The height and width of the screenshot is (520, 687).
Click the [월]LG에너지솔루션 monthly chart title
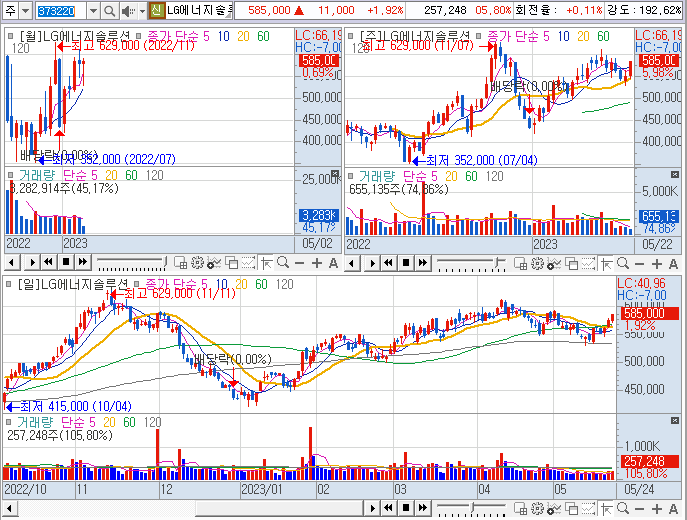pyautogui.click(x=75, y=36)
